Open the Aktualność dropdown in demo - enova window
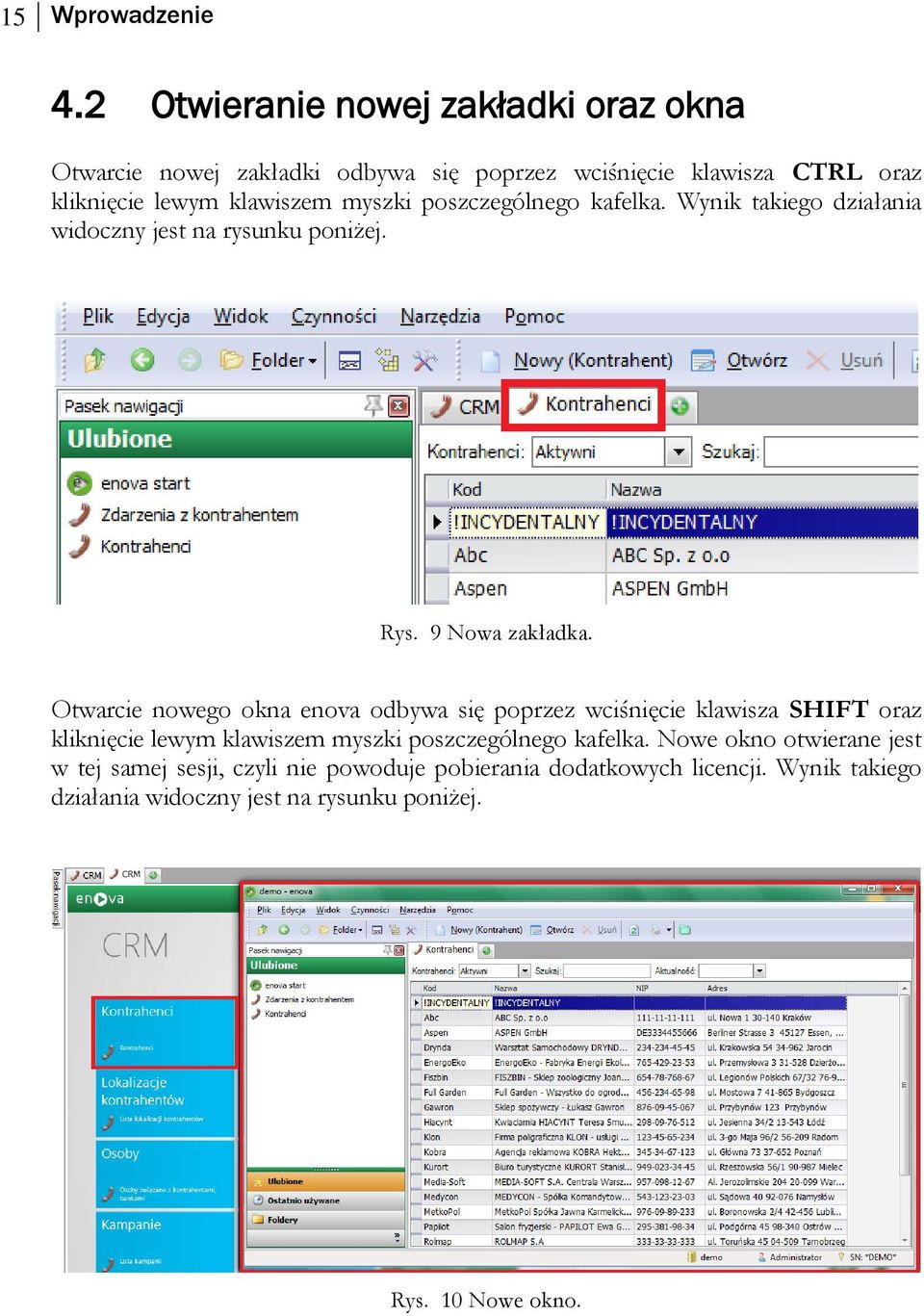The height and width of the screenshot is (1316, 924). (x=759, y=970)
